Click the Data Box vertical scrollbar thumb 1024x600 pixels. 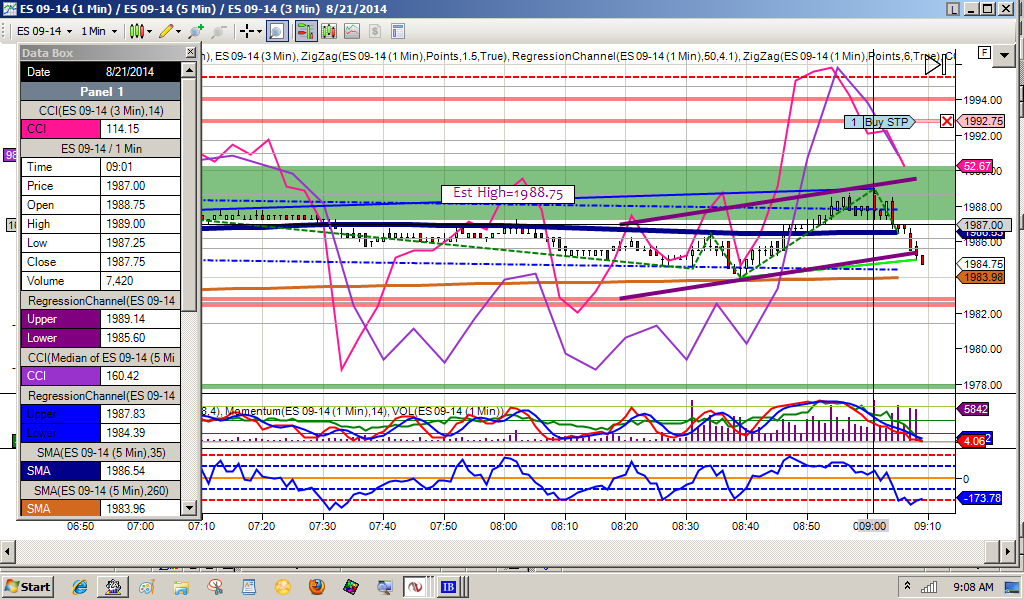(189, 195)
